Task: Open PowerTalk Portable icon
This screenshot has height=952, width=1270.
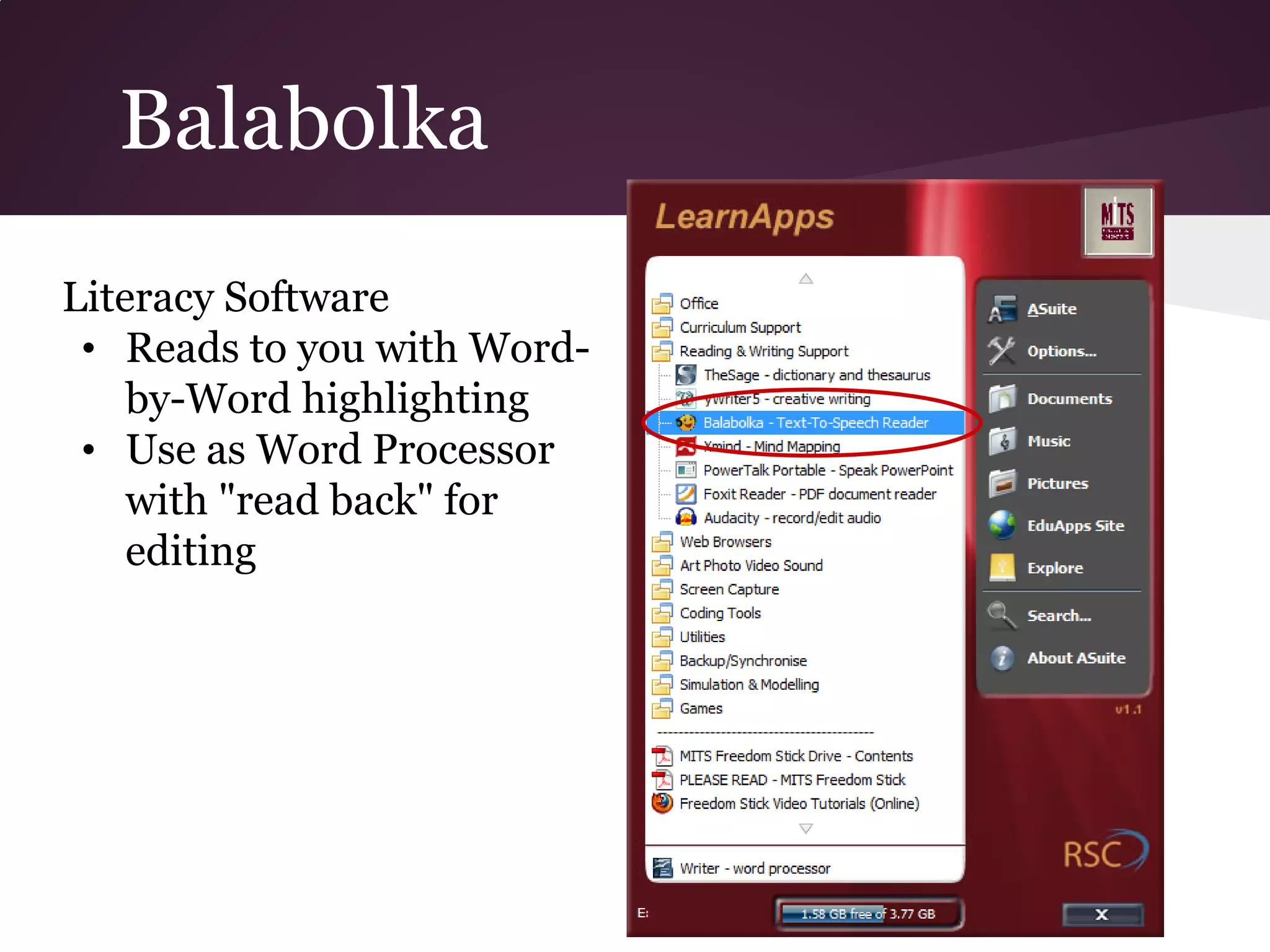Action: tap(686, 470)
